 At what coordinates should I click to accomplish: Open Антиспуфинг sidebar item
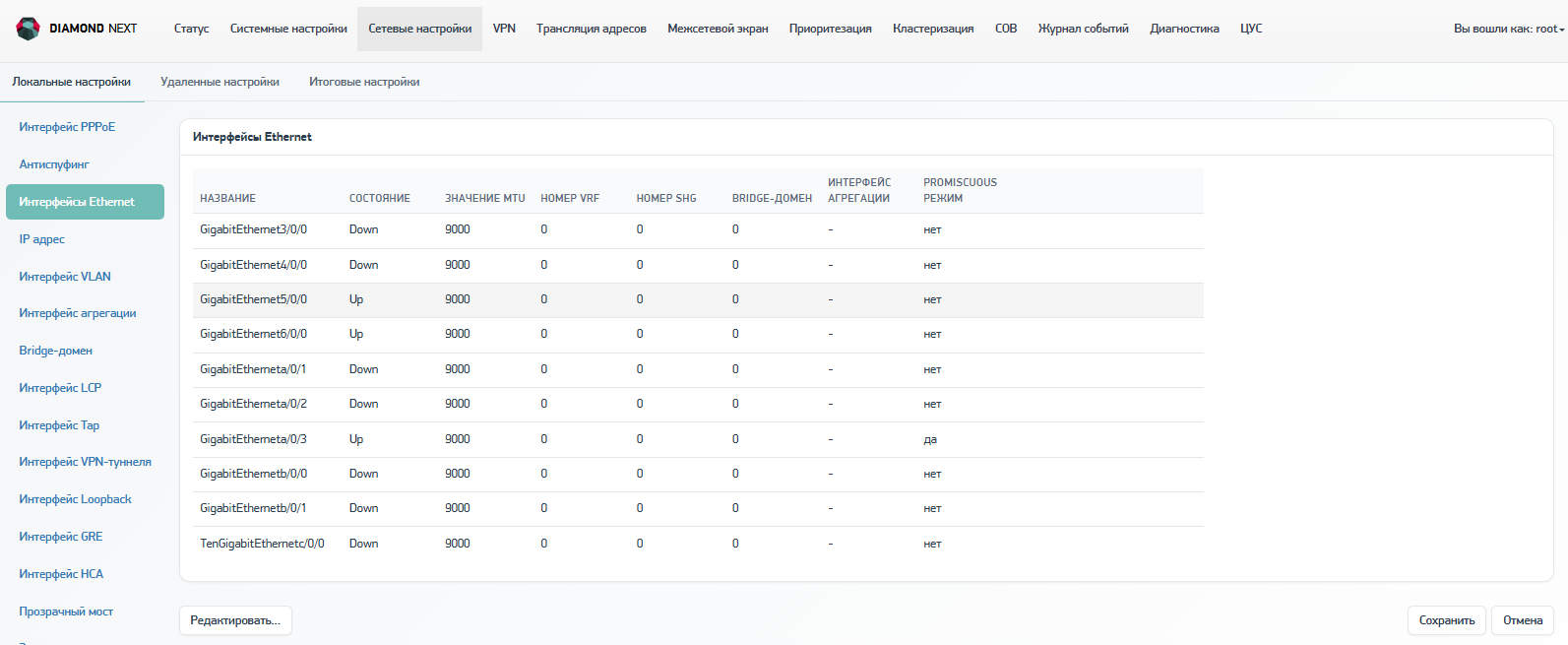click(54, 164)
